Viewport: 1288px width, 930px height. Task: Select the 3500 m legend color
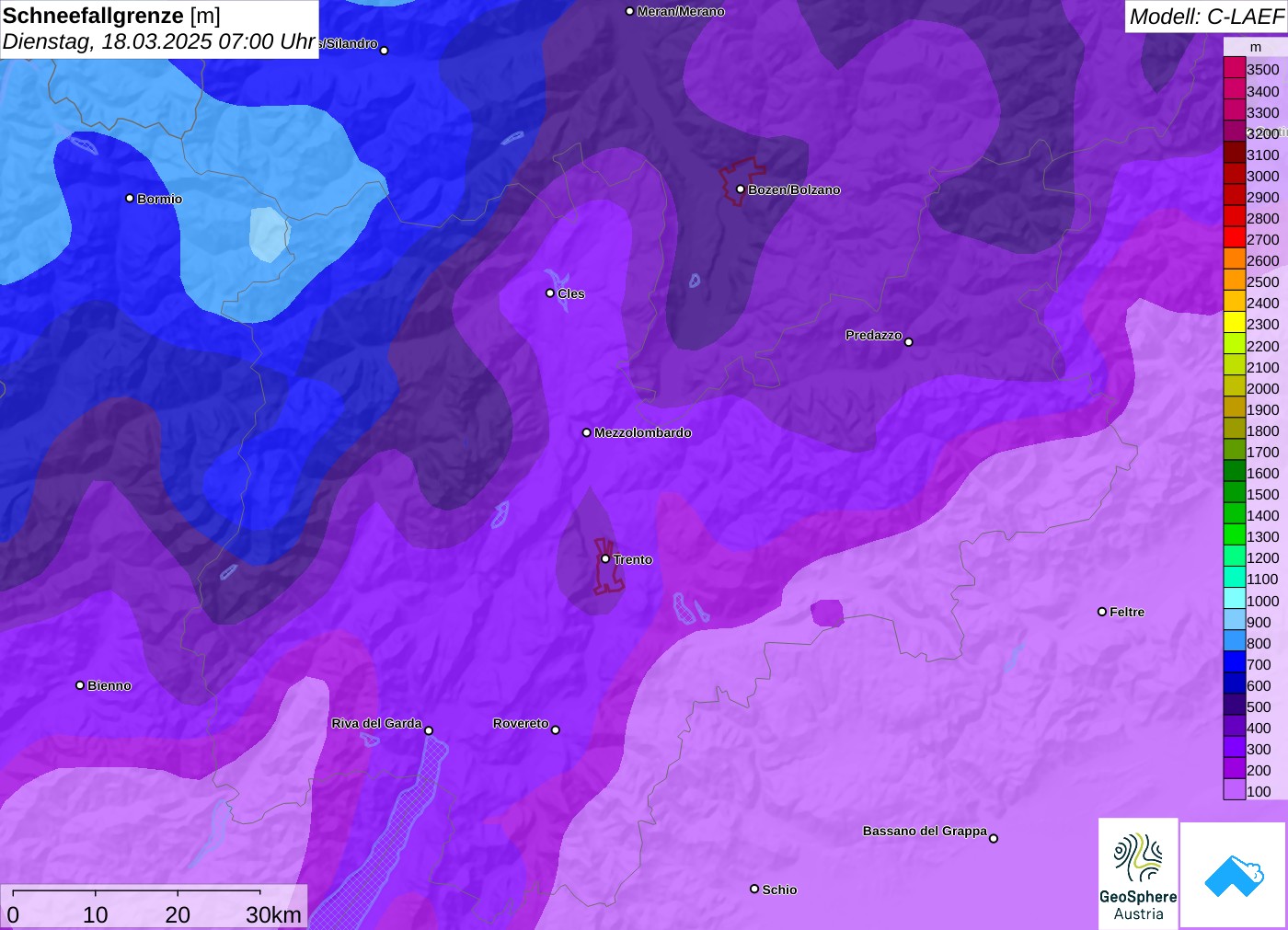tap(1235, 67)
